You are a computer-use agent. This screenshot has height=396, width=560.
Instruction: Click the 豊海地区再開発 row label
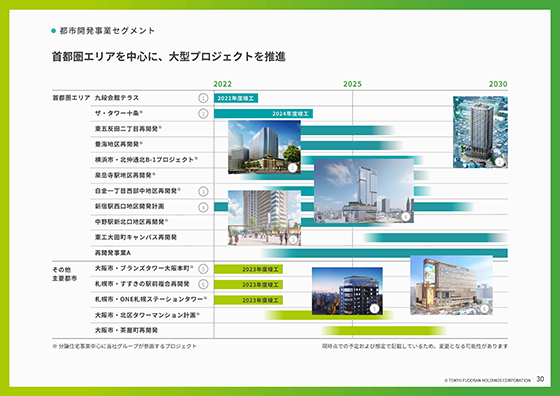coord(119,144)
